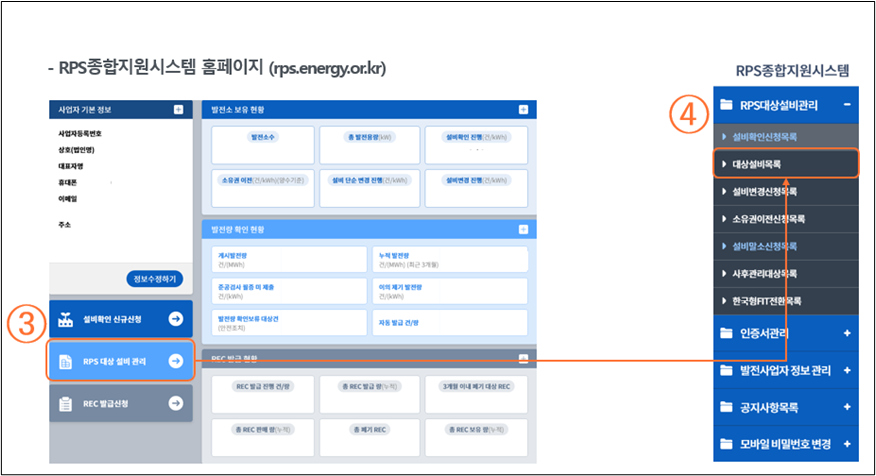
Task: Click the 이의 제기 발전량 cell
Action: coord(450,291)
